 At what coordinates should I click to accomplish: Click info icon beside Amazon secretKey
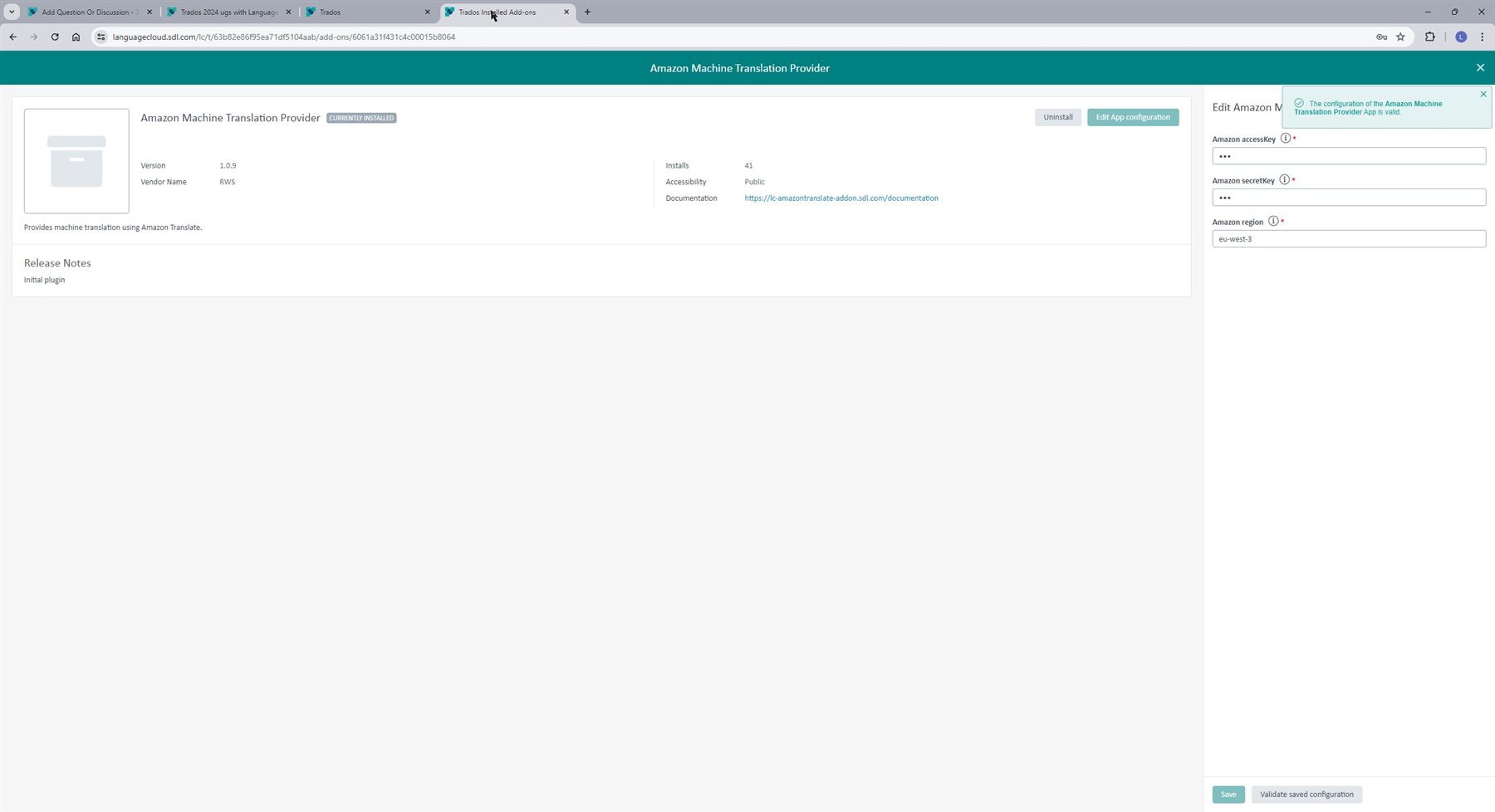click(x=1284, y=180)
